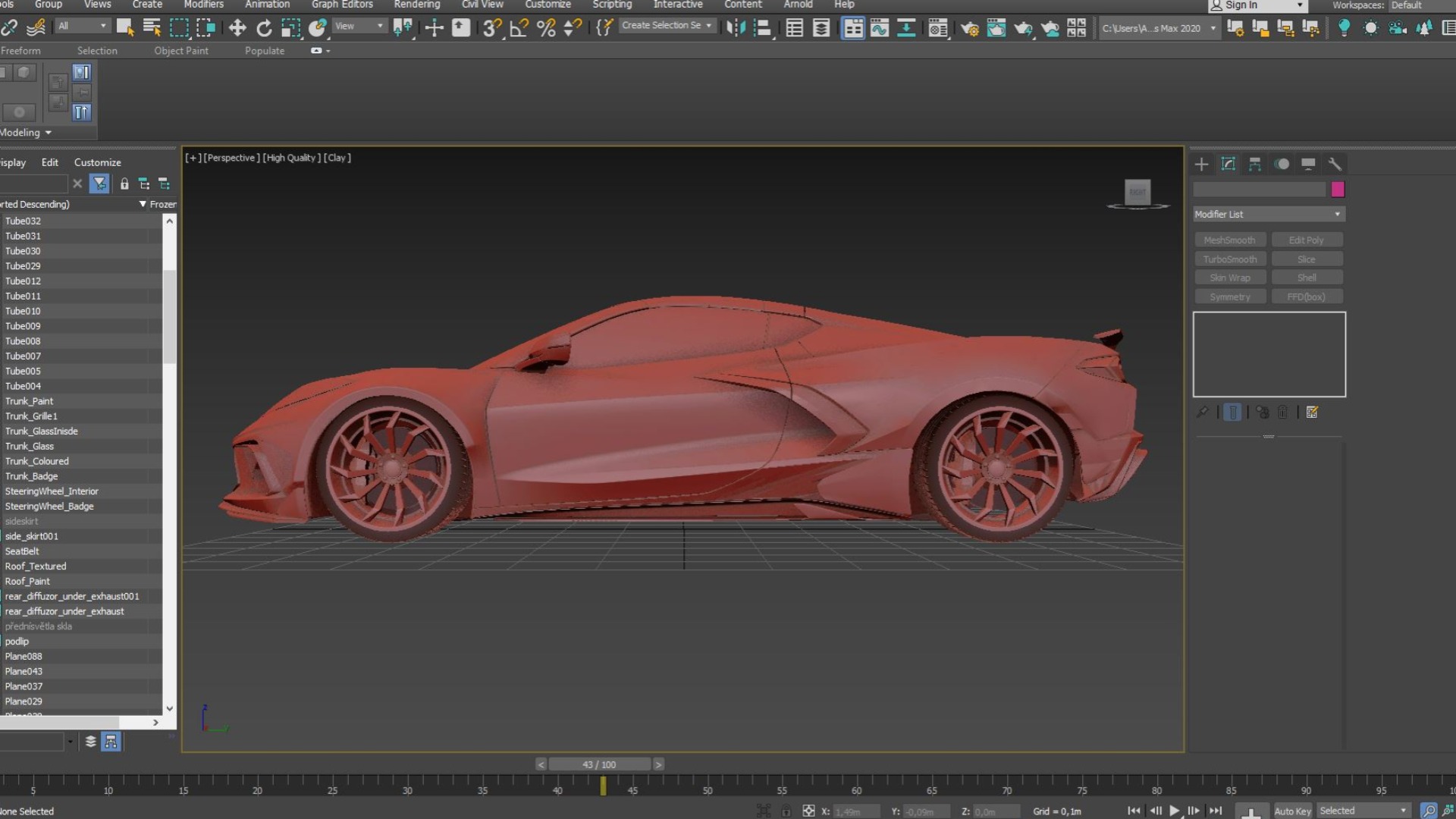Open the Render Setup teapot icon
The image size is (1456, 819).
(969, 28)
